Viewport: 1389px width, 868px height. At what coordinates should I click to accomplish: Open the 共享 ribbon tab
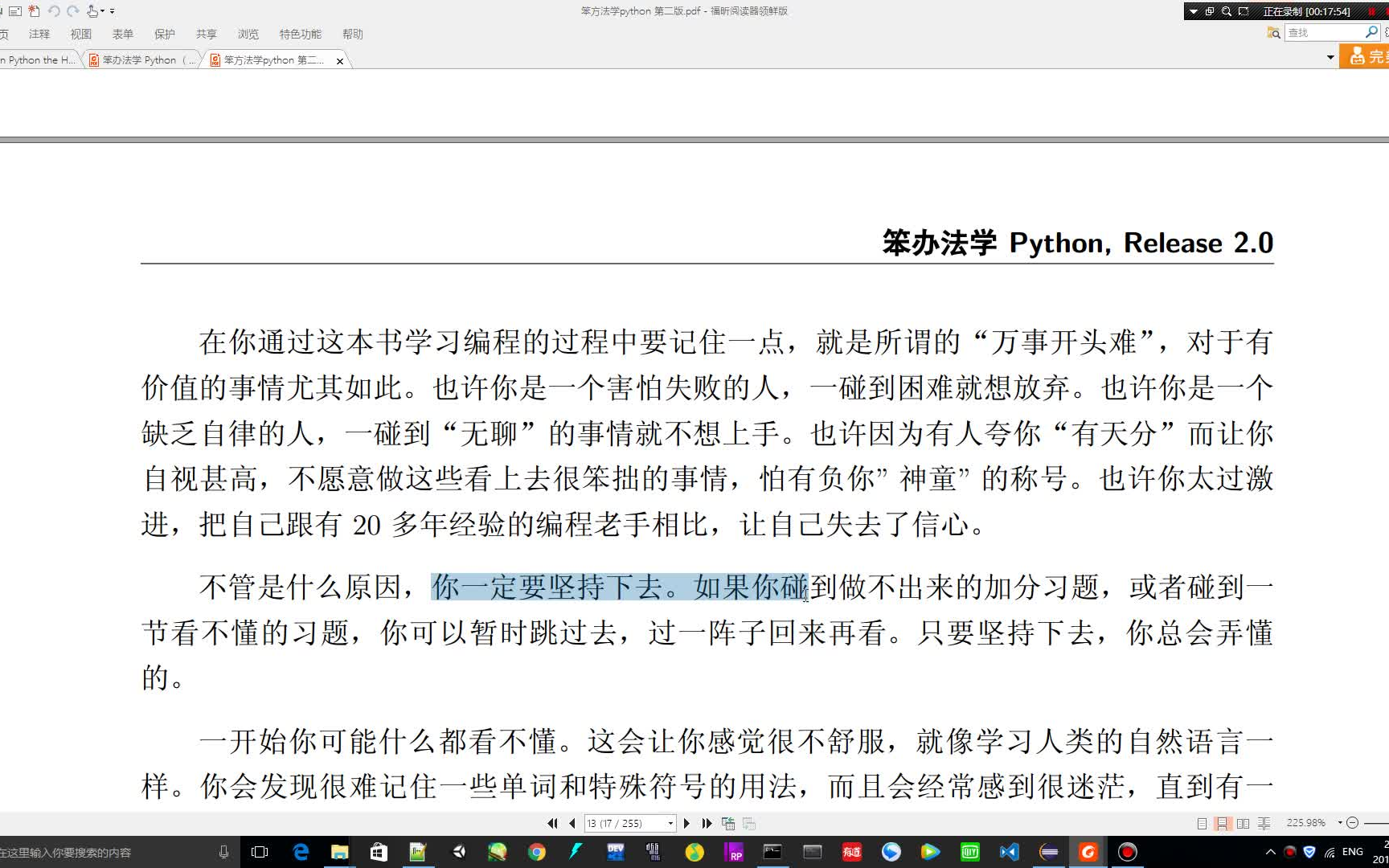(x=207, y=34)
